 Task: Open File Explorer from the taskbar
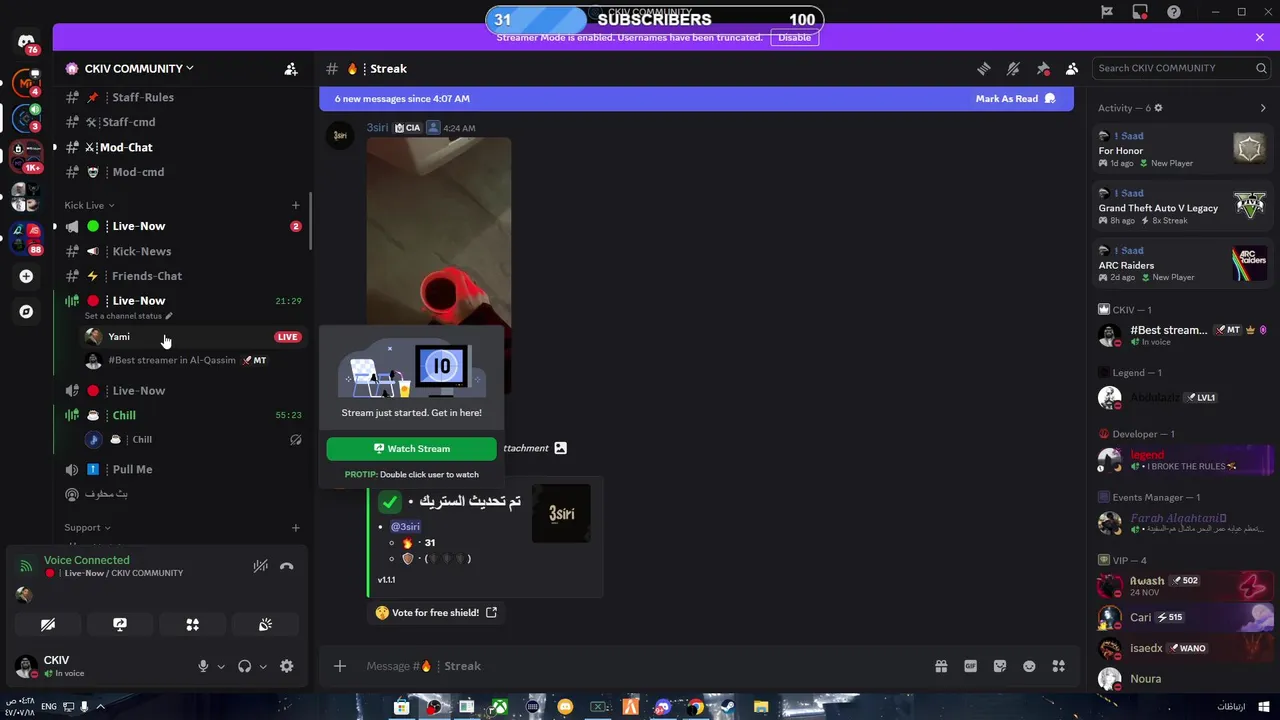[x=761, y=707]
